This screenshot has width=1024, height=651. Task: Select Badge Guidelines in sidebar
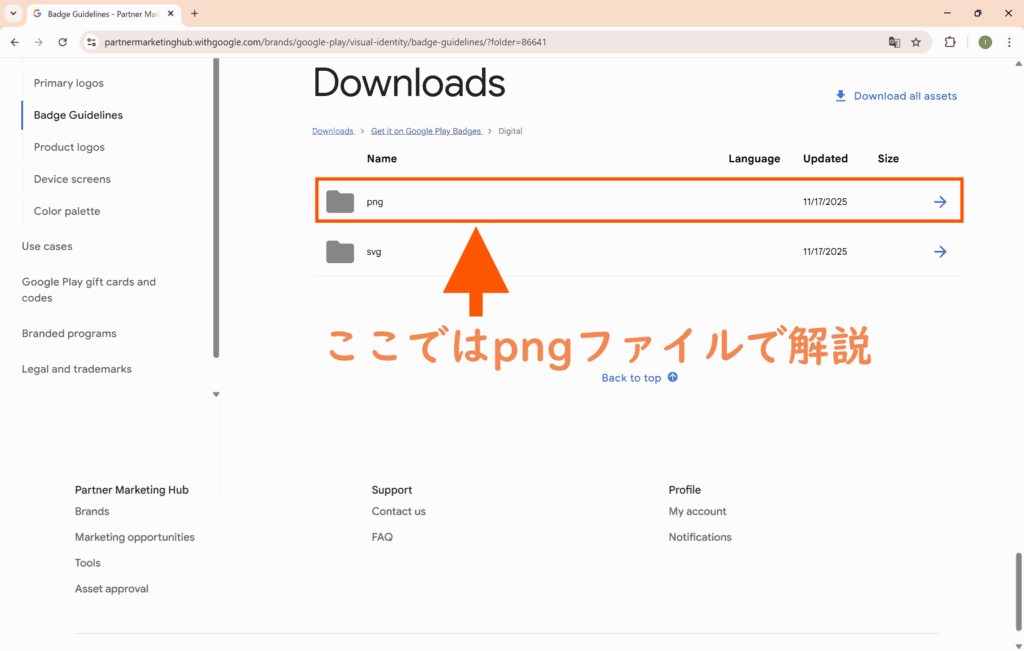(78, 115)
